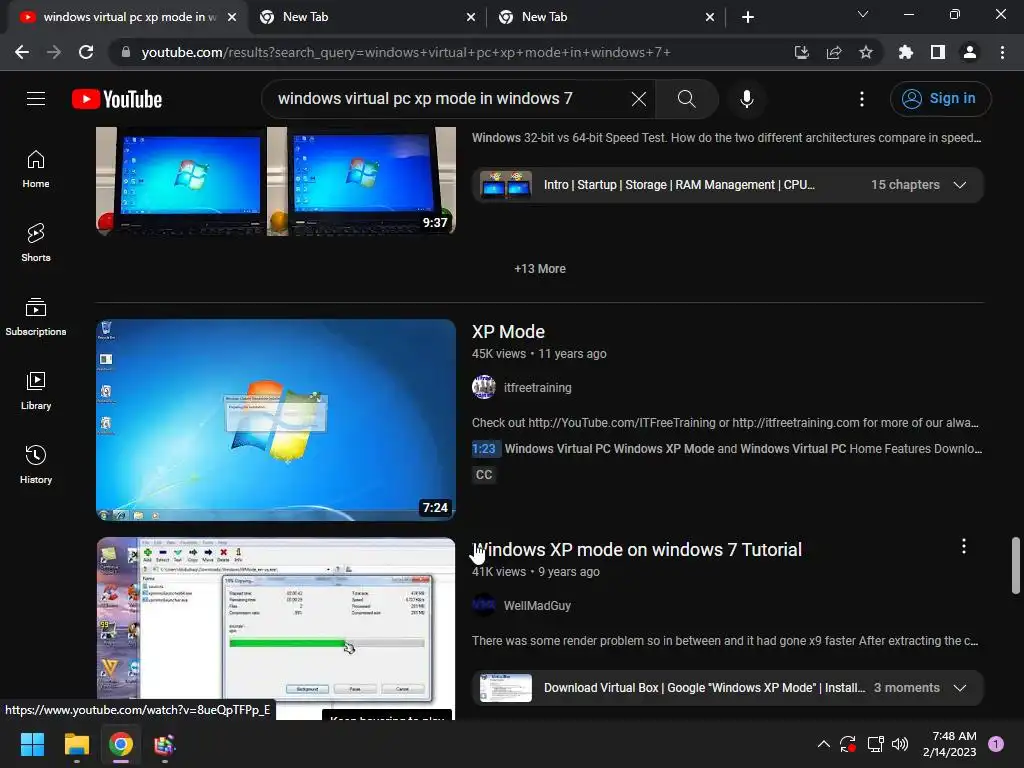1024x768 pixels.
Task: Jump to the 1:23 timestamp of XP Mode
Action: pyautogui.click(x=484, y=449)
